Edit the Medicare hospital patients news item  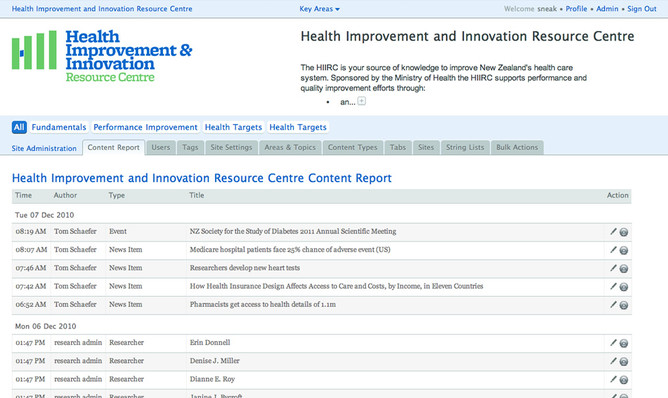tap(613, 250)
